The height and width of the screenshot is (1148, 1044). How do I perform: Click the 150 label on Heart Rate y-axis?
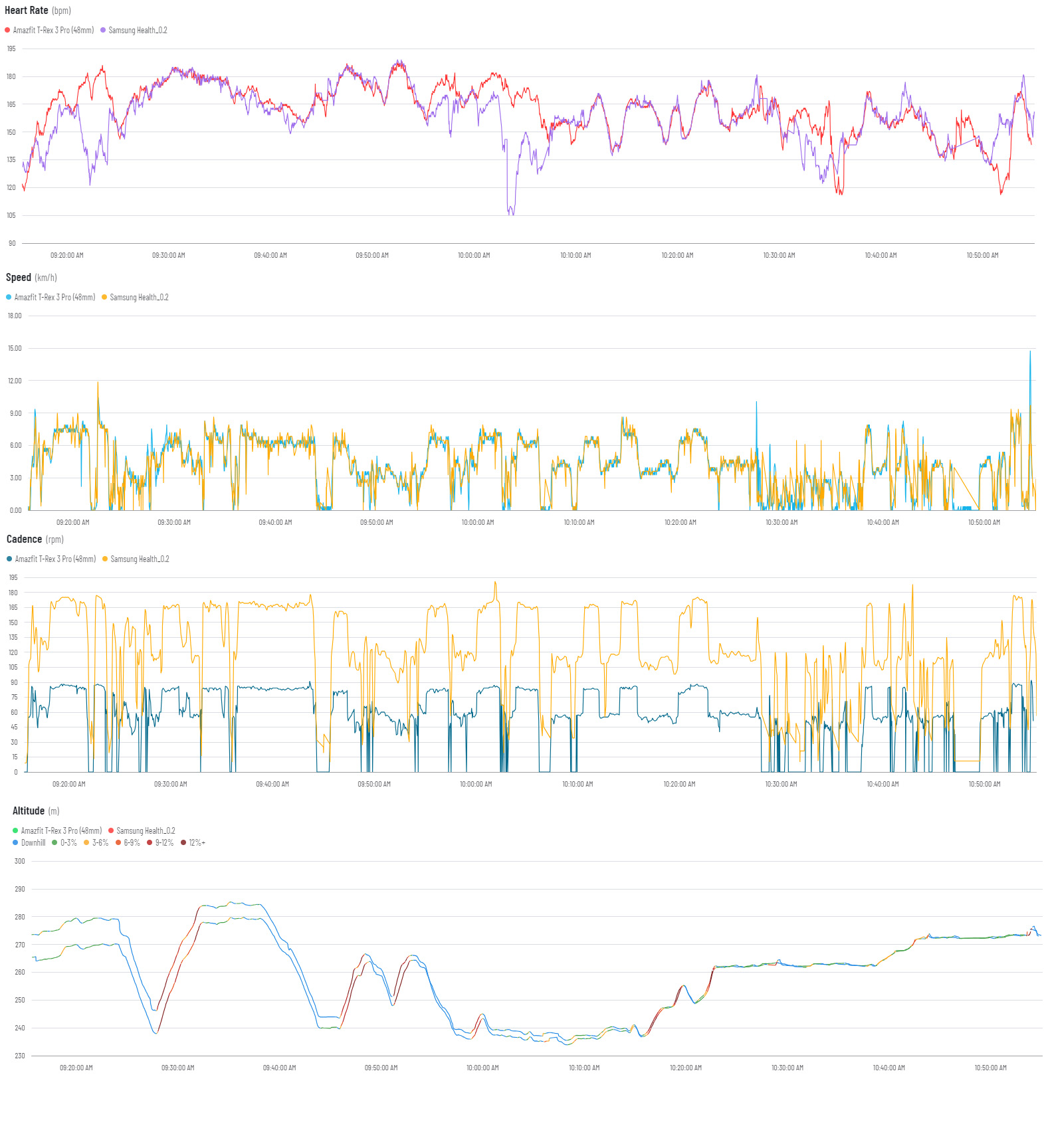(11, 132)
